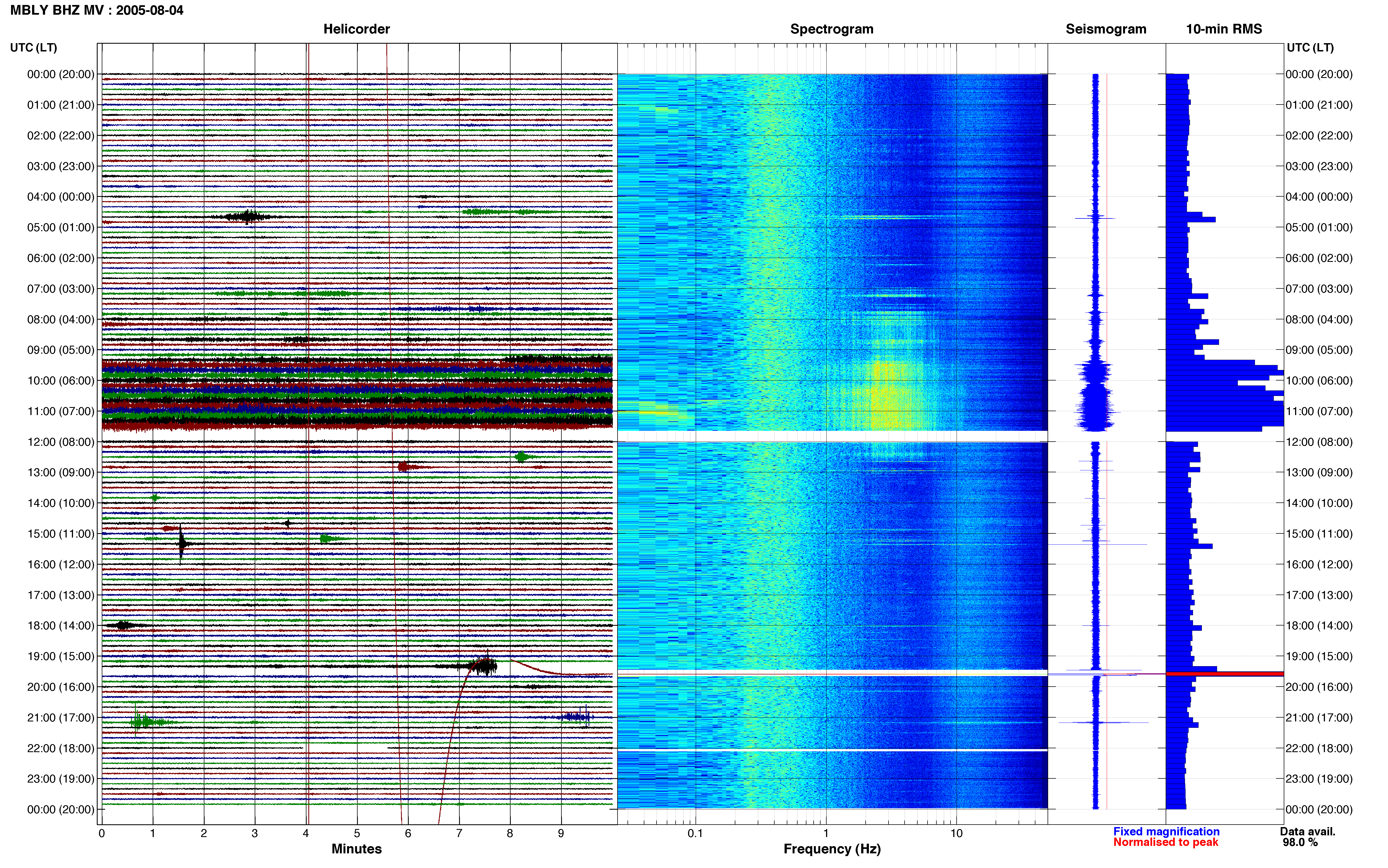Click the sharp black spike event near 15:20
1388x868 pixels.
[x=181, y=543]
